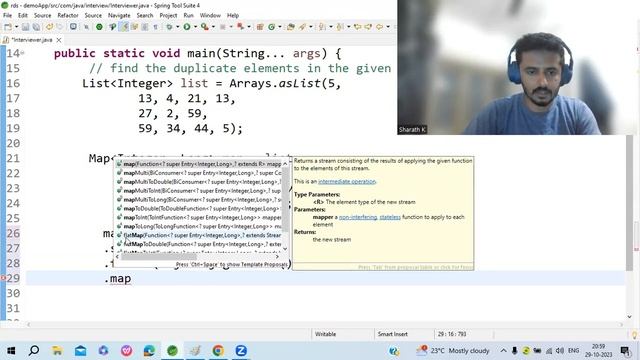
Task: Click the New Java Package icon
Action: point(260,27)
